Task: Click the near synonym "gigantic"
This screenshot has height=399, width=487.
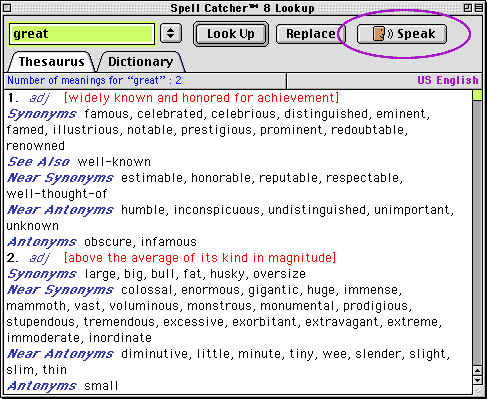Action: (x=273, y=290)
